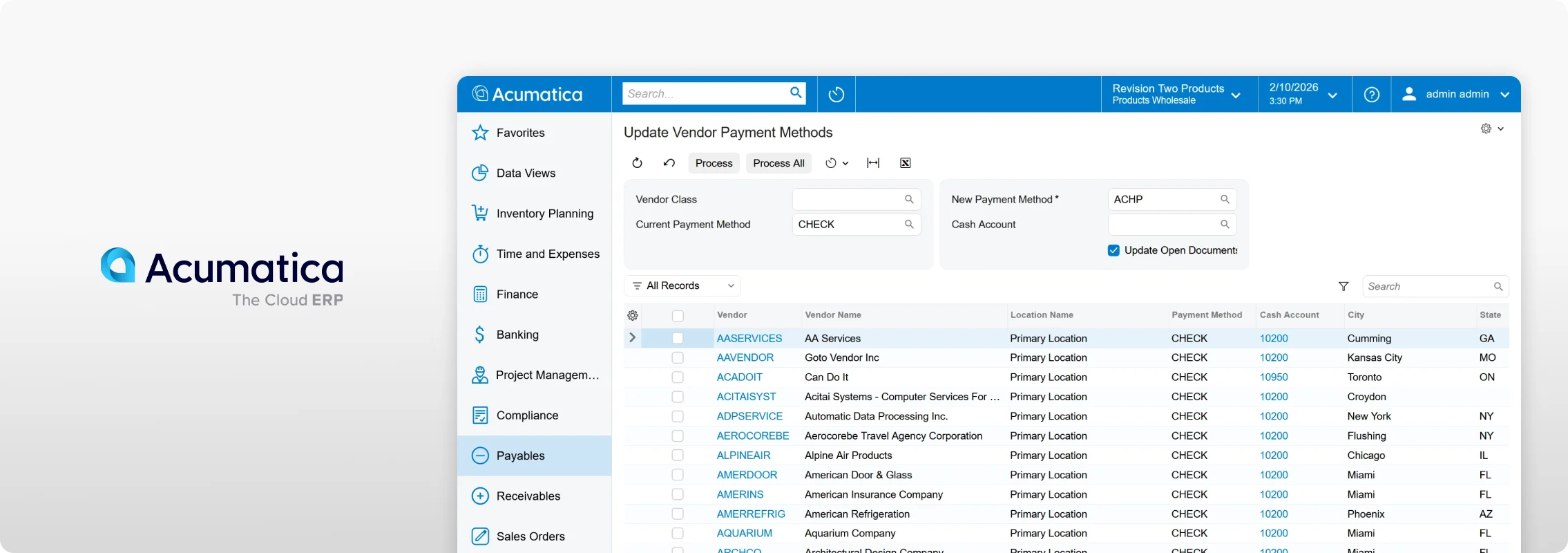1568x553 pixels.
Task: Sort by the Payment Method column header
Action: point(1207,315)
